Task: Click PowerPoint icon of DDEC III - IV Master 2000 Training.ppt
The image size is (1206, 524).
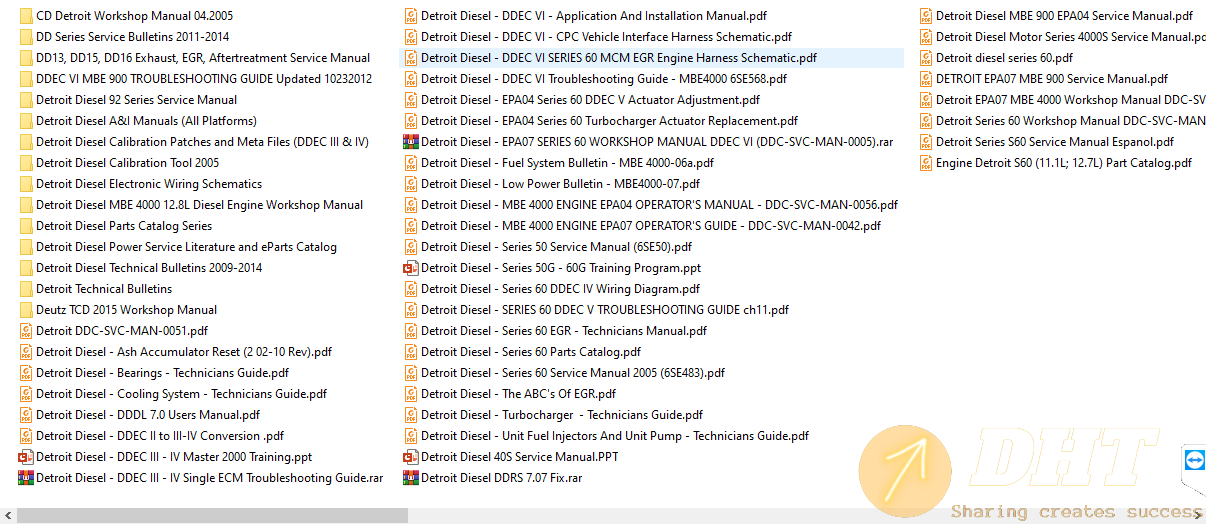Action: tap(26, 457)
